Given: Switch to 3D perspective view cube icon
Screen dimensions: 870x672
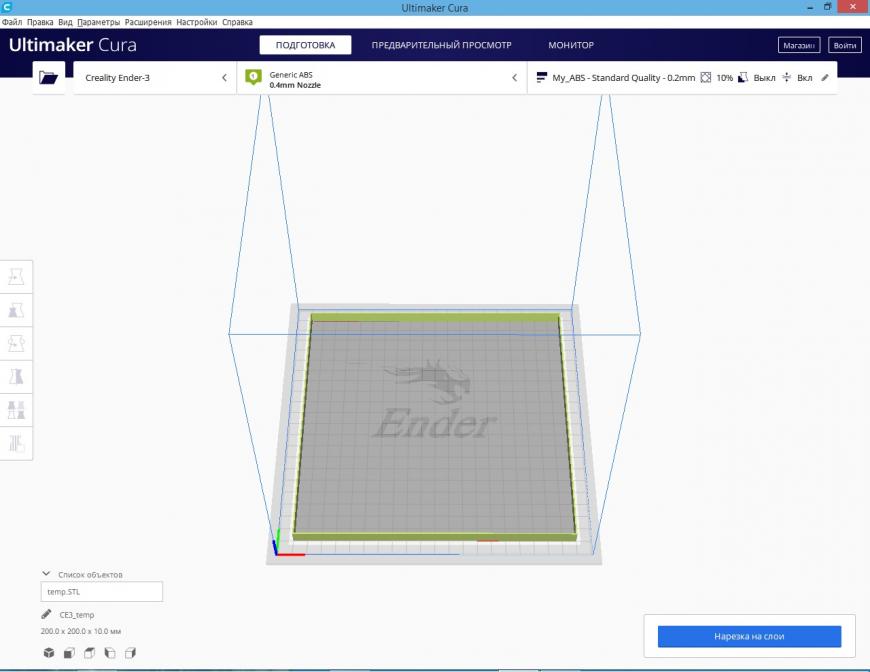Looking at the screenshot, I should pos(49,653).
